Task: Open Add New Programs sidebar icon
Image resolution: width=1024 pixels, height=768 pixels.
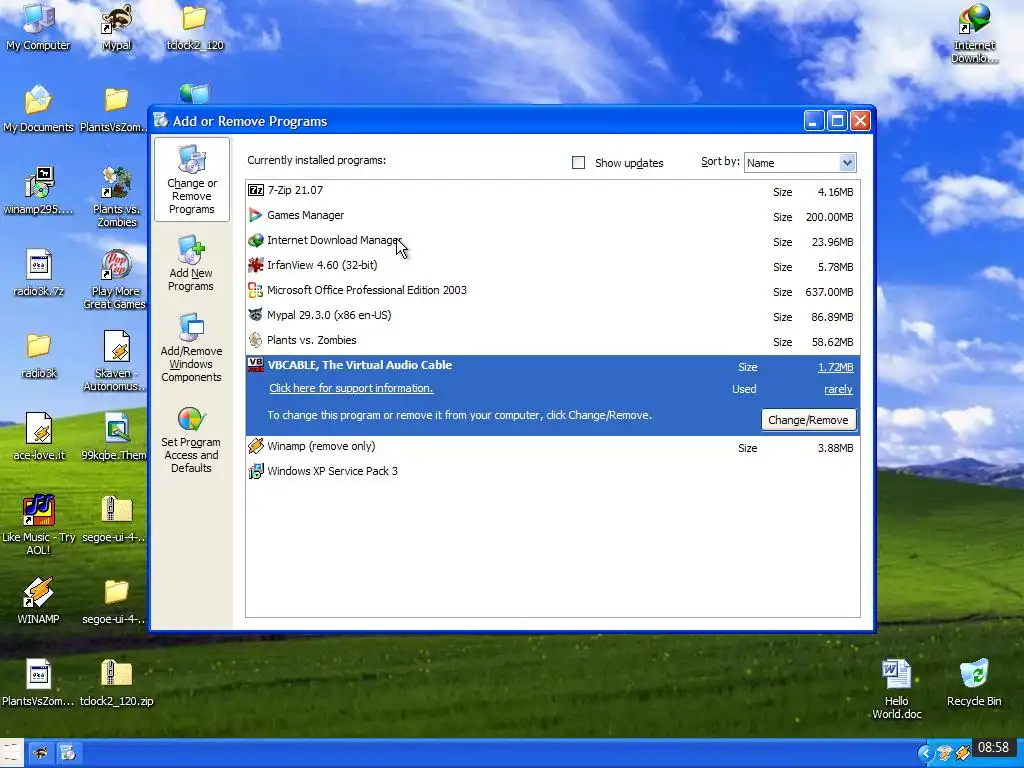Action: tap(191, 264)
